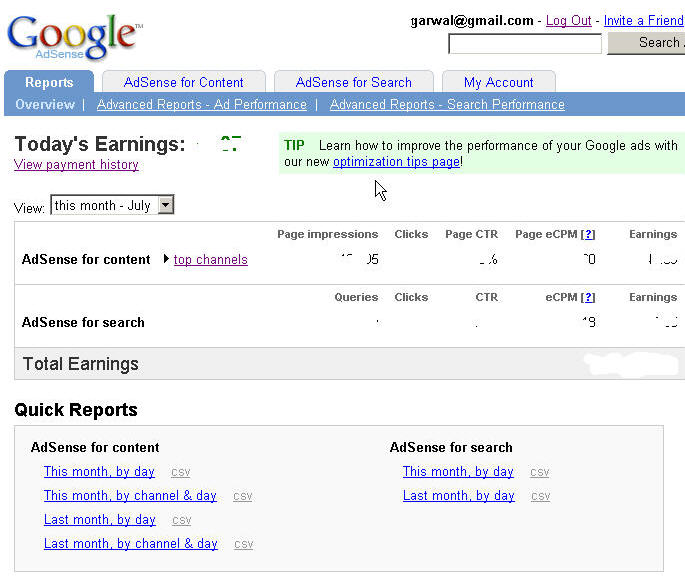Viewport: 685px width, 579px height.
Task: Open the [?] help beside search eCPM
Action: pos(588,298)
